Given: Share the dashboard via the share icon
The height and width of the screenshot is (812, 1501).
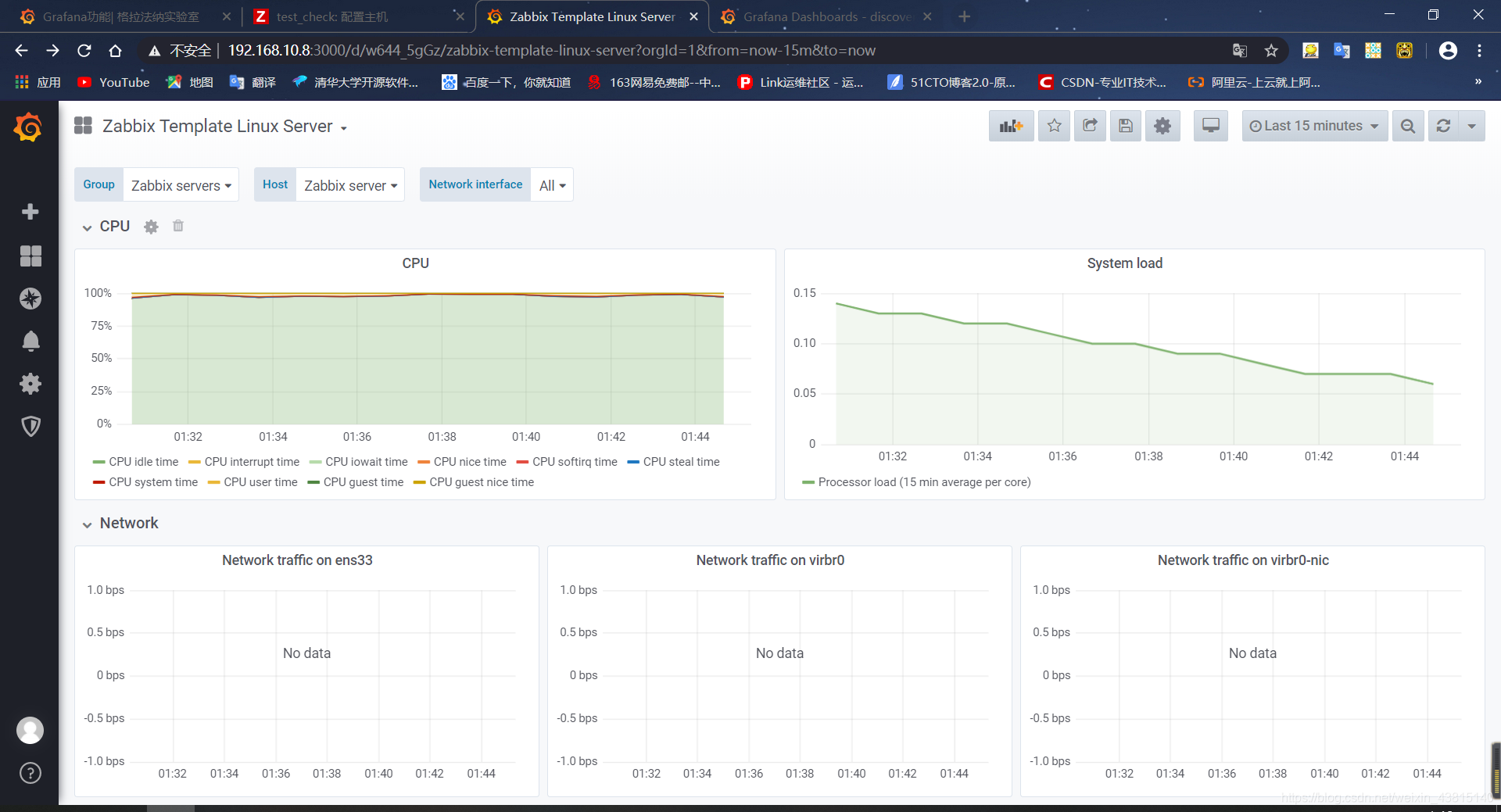Looking at the screenshot, I should coord(1090,126).
